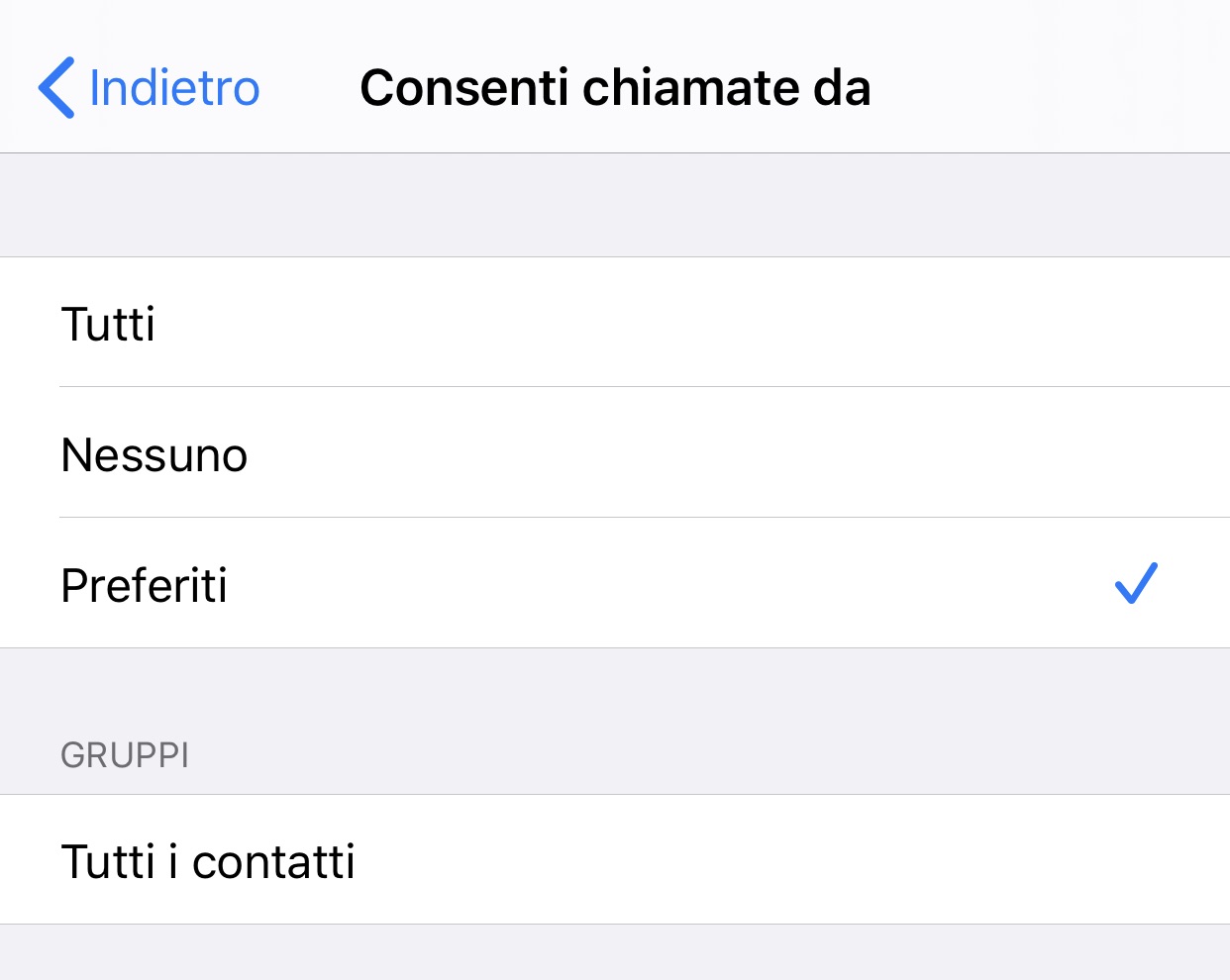Choose Nessuno to allow no callers
This screenshot has width=1230, height=980.
154,454
